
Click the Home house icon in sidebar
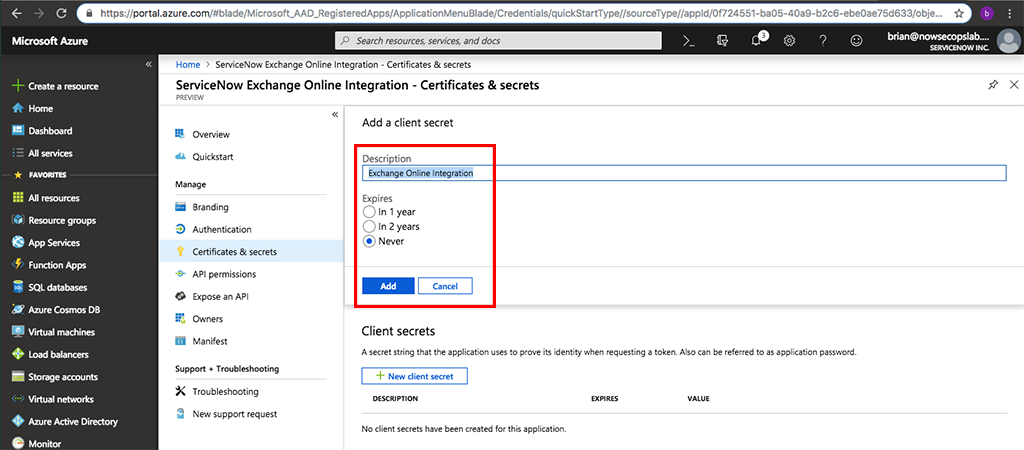point(18,108)
